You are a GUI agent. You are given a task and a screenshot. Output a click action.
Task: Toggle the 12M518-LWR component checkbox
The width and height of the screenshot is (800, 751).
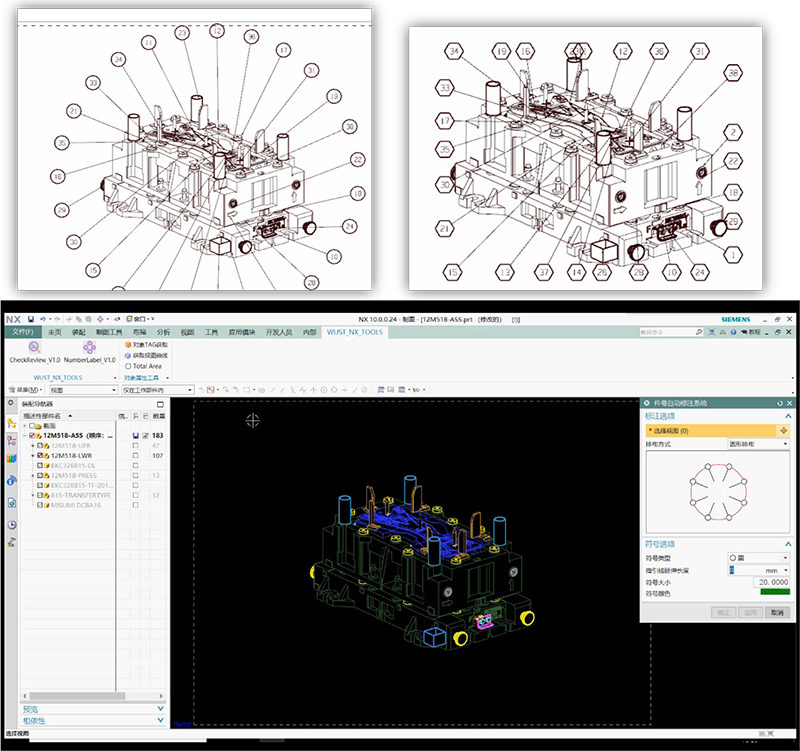coord(40,456)
